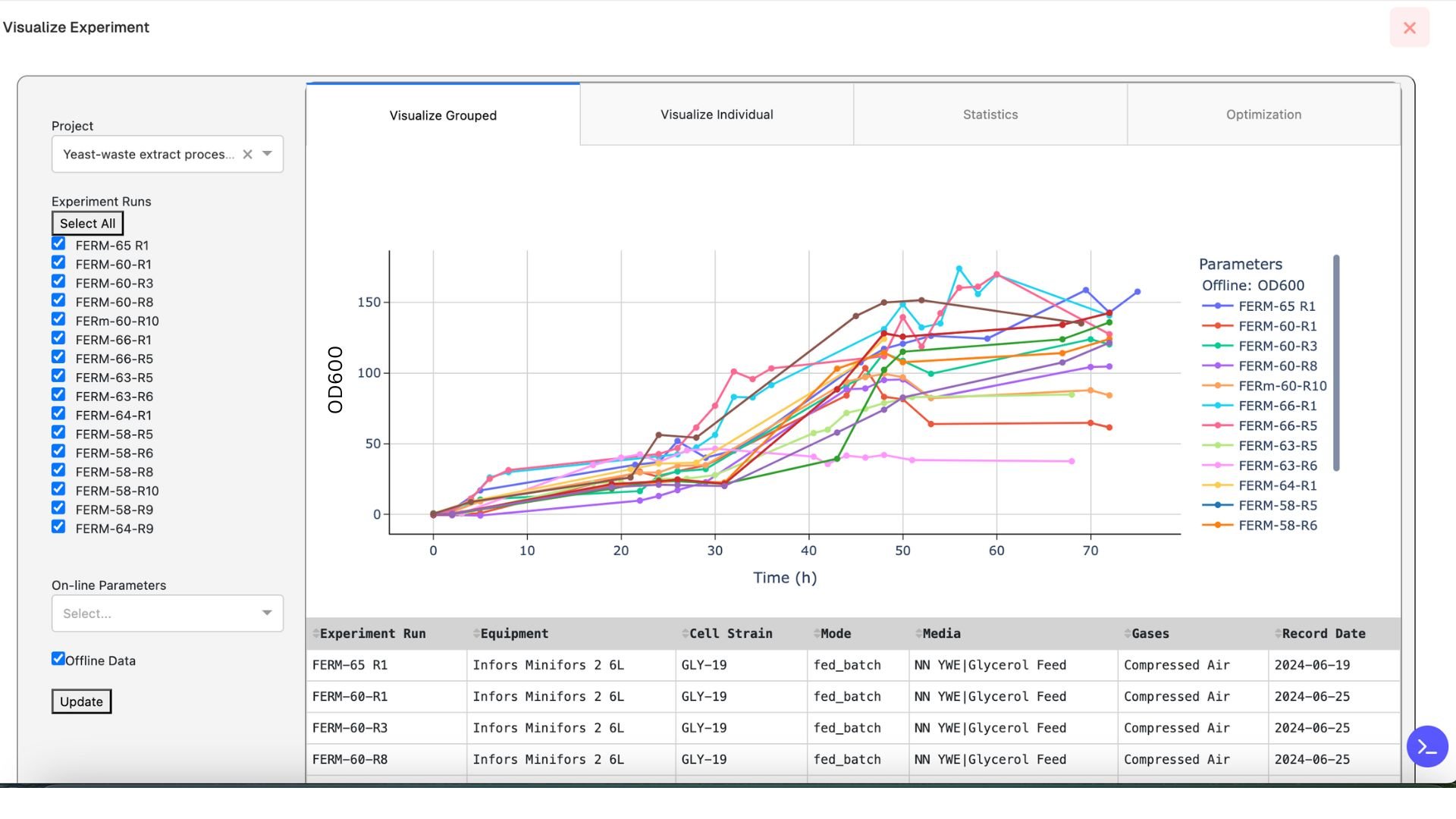Clear the selected Project with the X icon
Viewport: 1456px width, 819px height.
pyautogui.click(x=247, y=154)
